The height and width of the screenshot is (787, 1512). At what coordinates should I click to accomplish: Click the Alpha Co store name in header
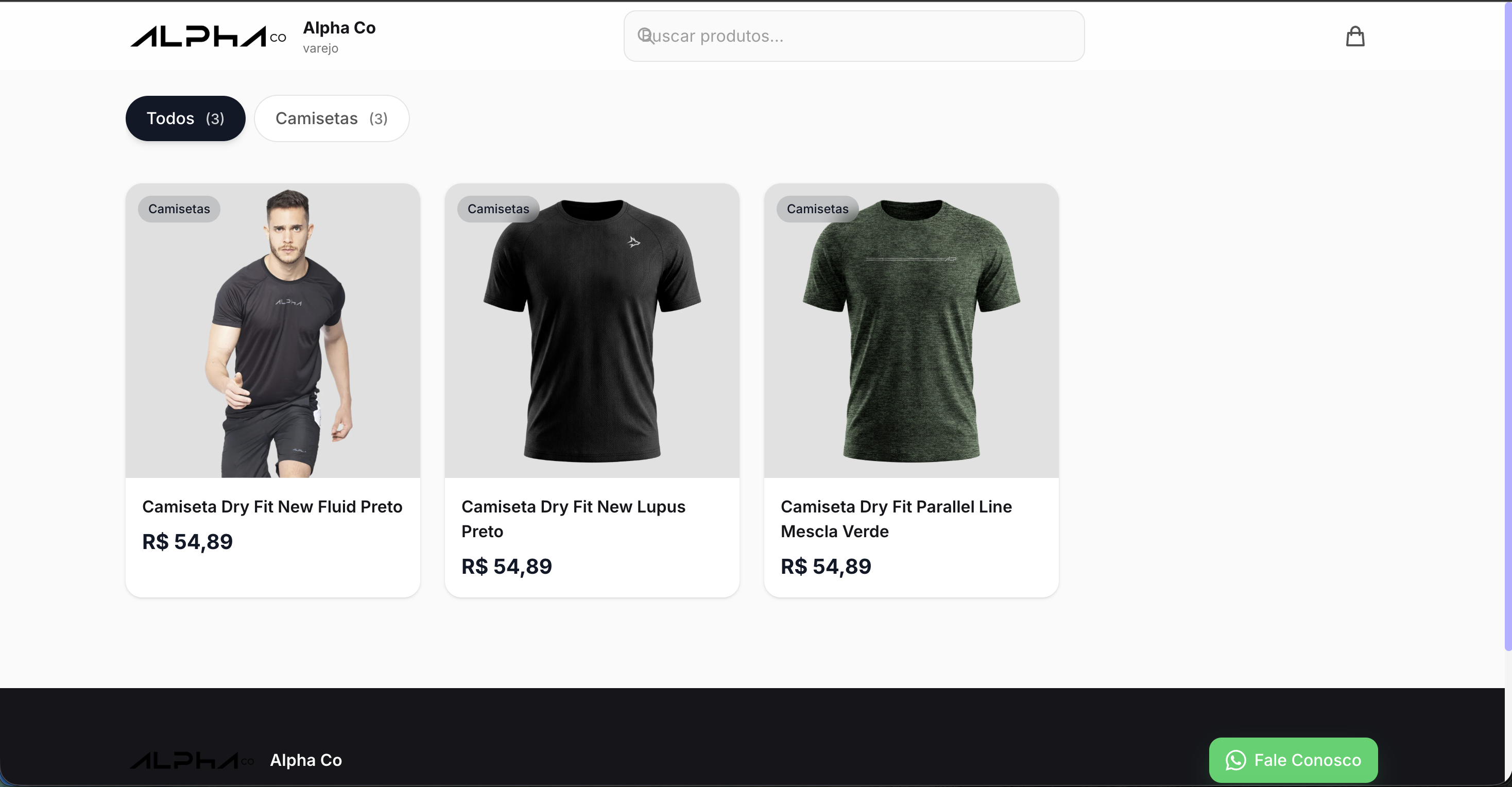(339, 28)
